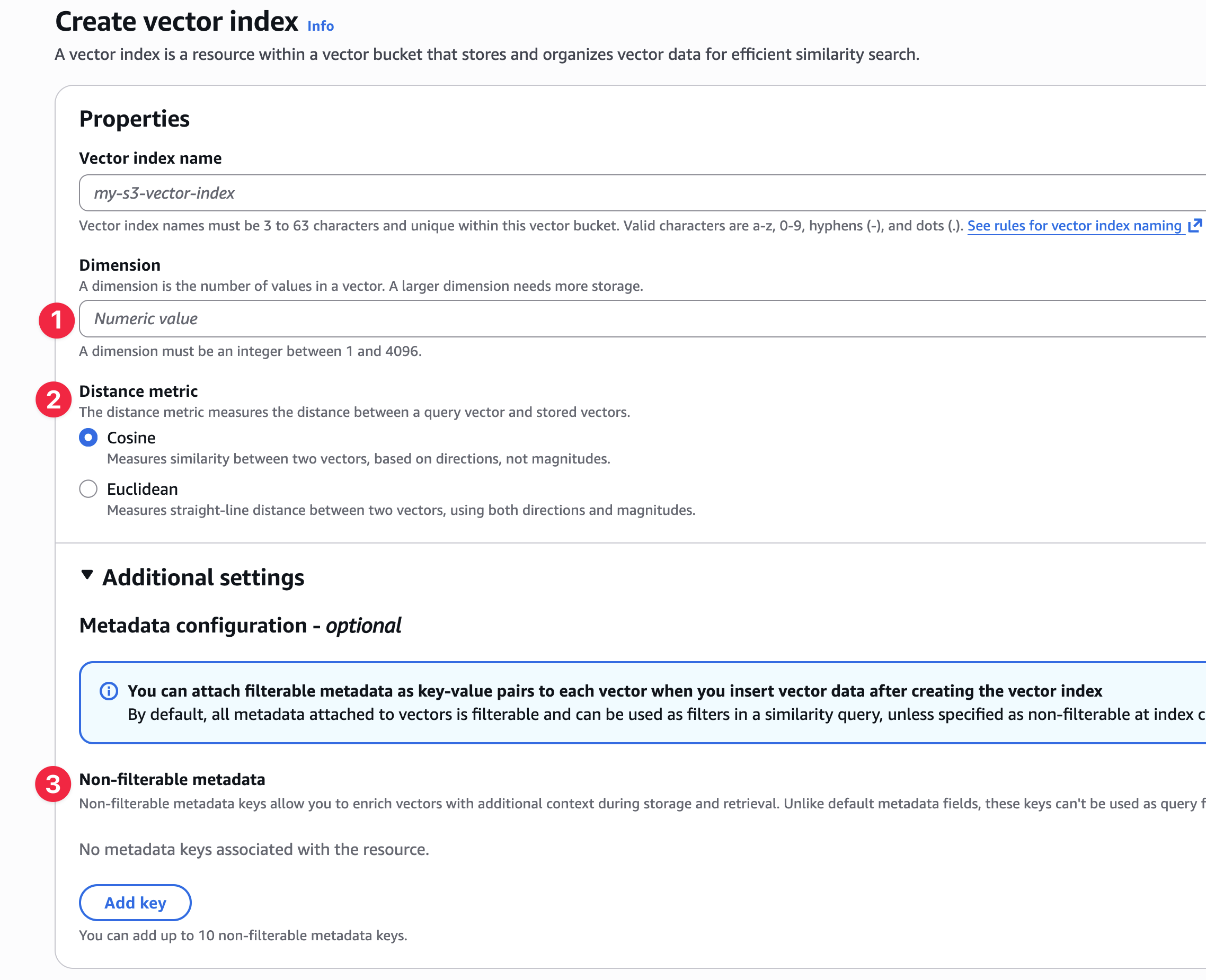
Task: Click the Vector index name field label
Action: click(x=150, y=158)
